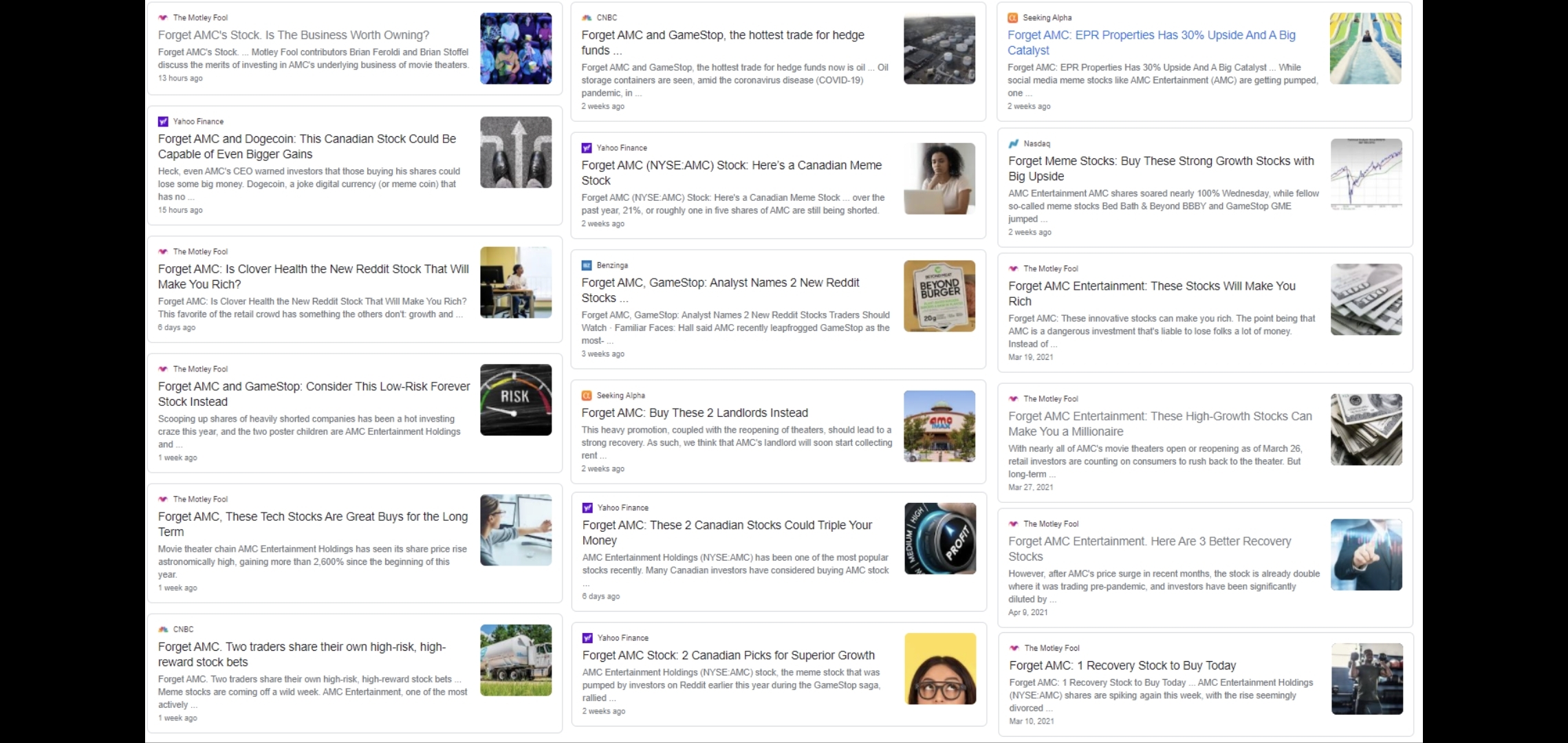This screenshot has height=743, width=1568.
Task: Click the tanker truck thumbnail
Action: (x=516, y=660)
